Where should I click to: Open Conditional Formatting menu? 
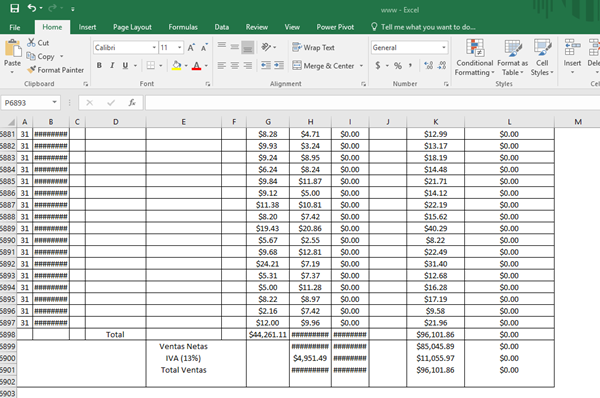coord(474,57)
